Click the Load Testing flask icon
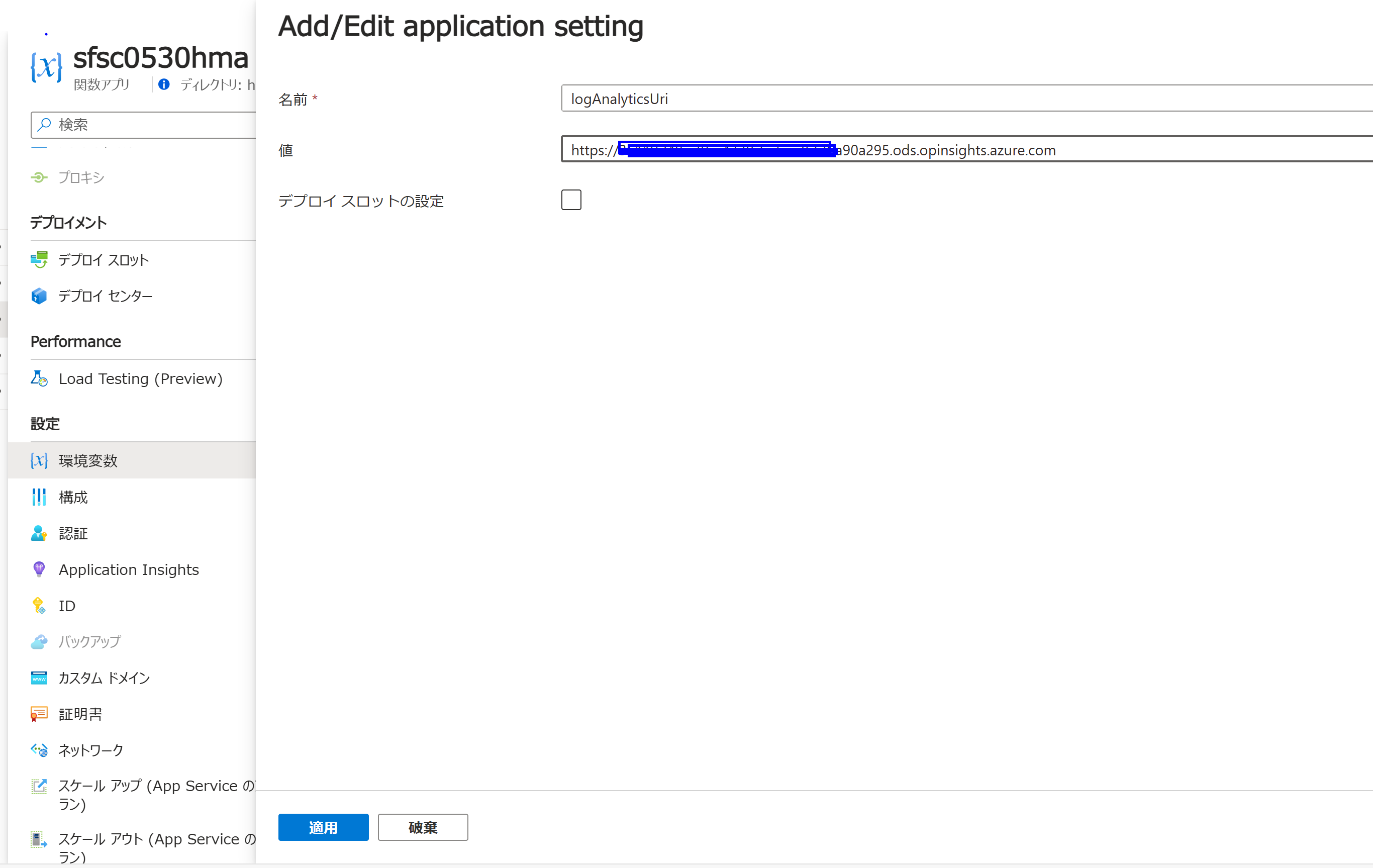Viewport: 1373px width, 868px height. tap(39, 378)
